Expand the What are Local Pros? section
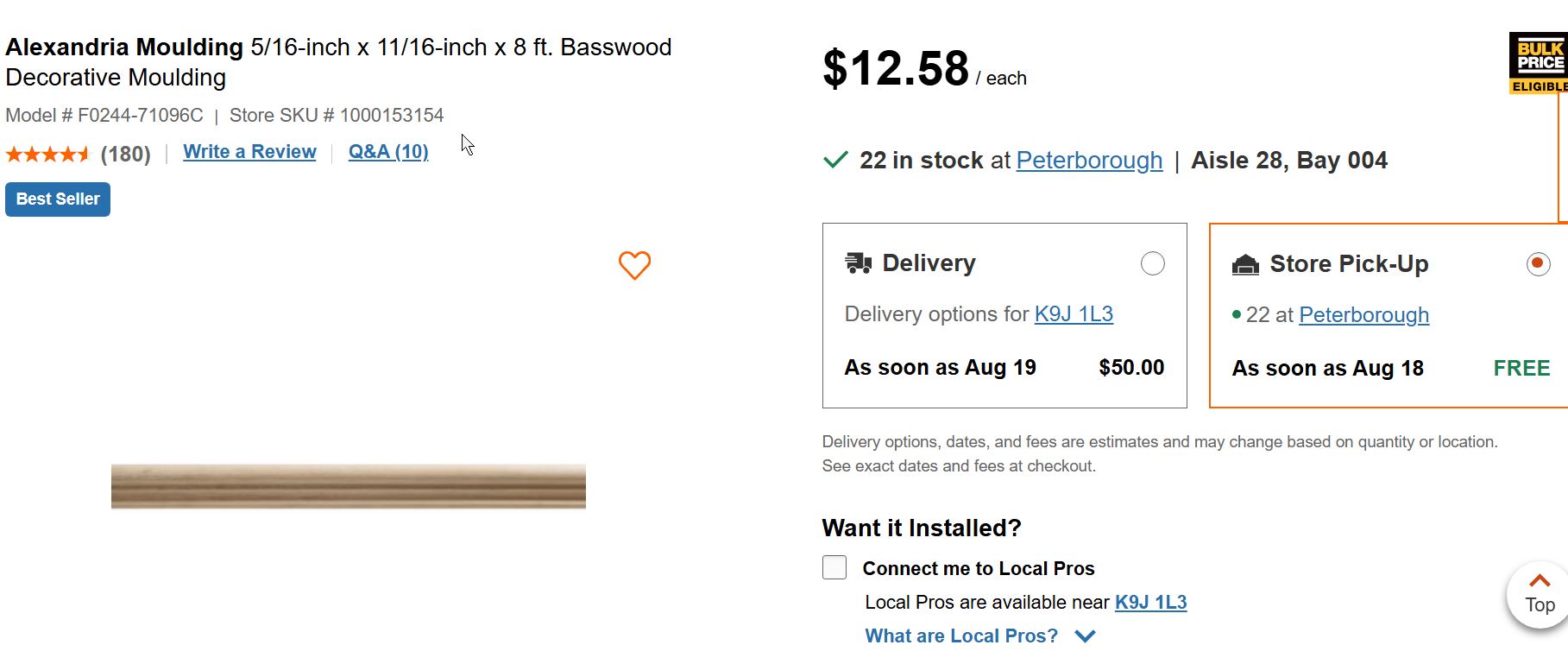This screenshot has width=1568, height=664. 960,636
